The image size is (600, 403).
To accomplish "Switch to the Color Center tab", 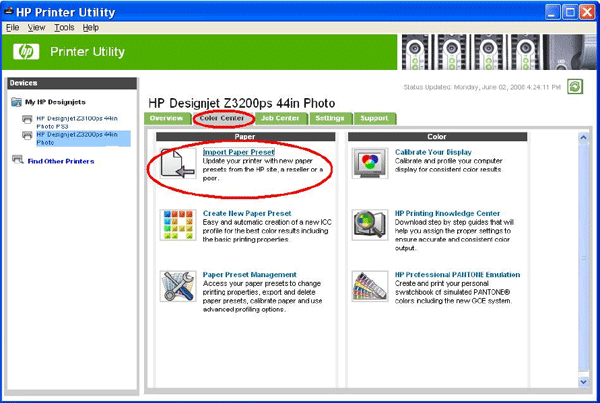I will (222, 118).
